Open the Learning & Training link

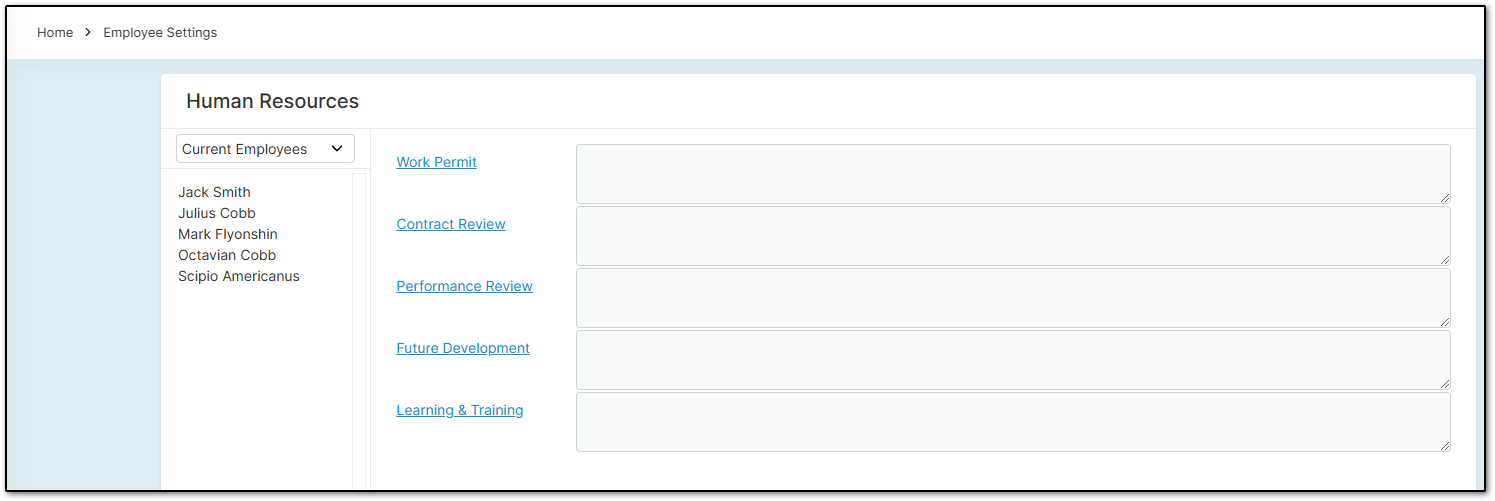point(460,410)
